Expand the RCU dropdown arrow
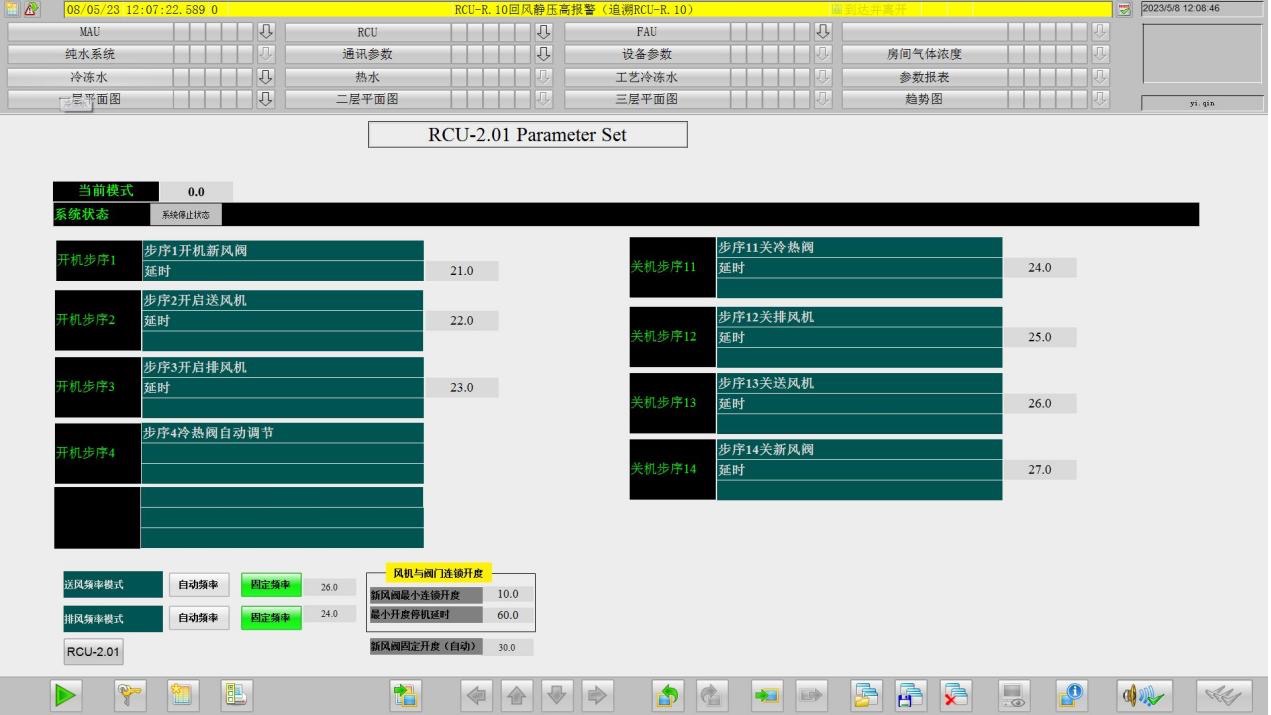Screen dimensions: 1271x715 pyautogui.click(x=544, y=32)
